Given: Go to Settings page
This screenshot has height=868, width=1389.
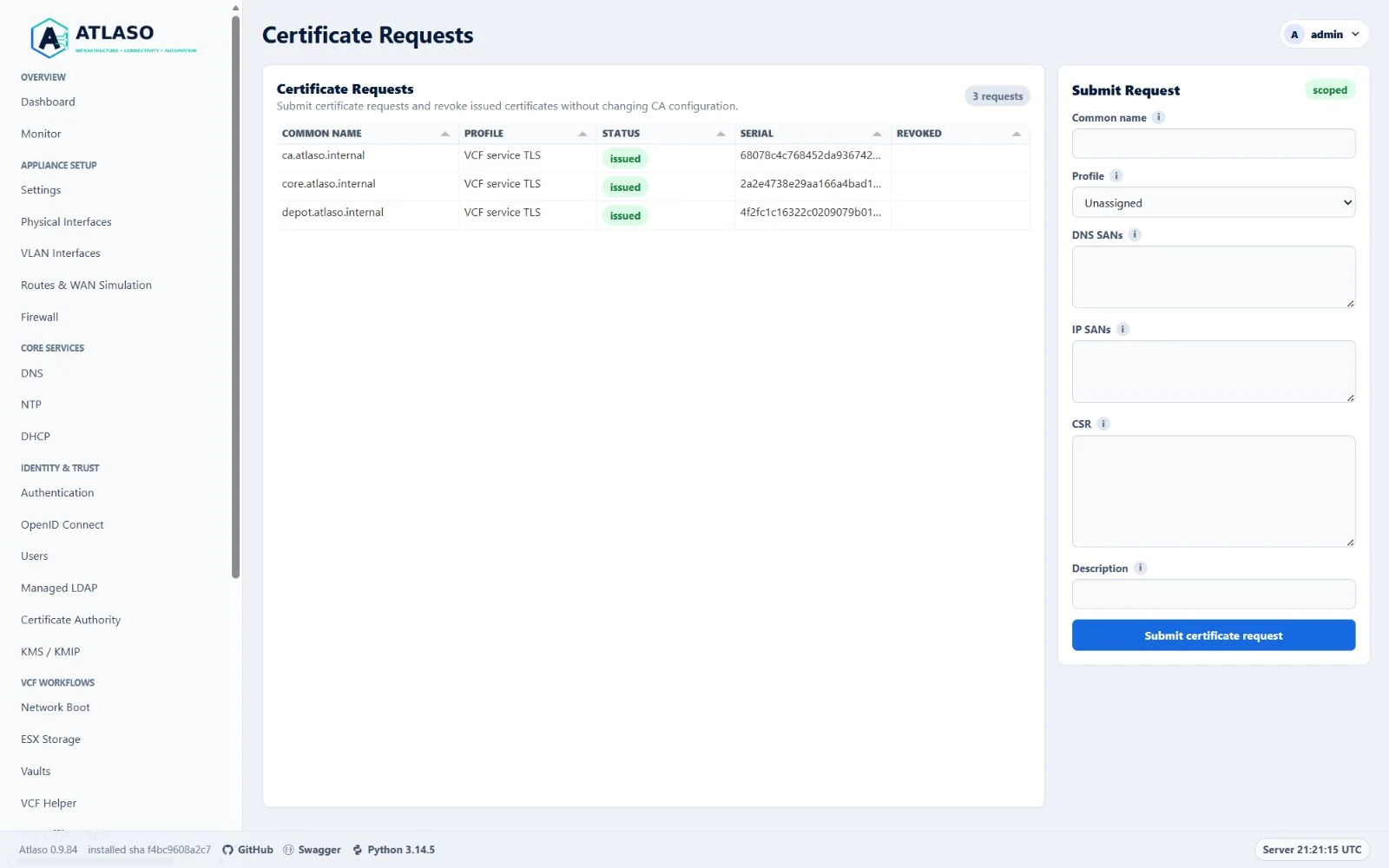Looking at the screenshot, I should 41,190.
